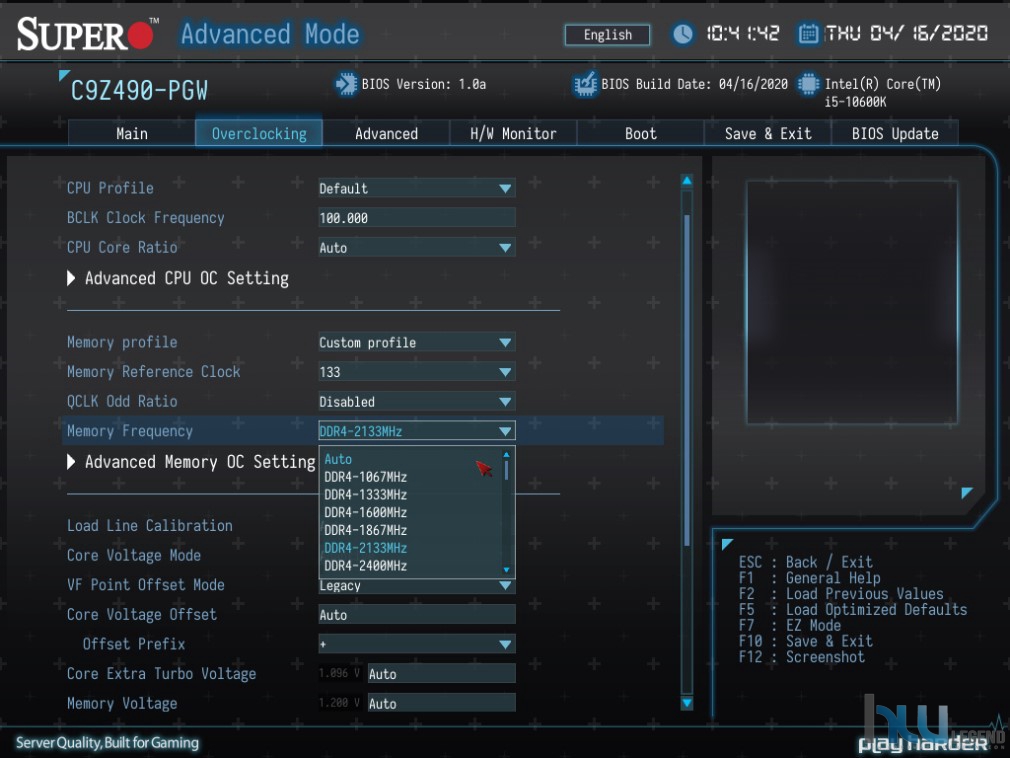Open VF Point Offset Mode dropdown
Viewport: 1010px width, 758px height.
click(417, 585)
